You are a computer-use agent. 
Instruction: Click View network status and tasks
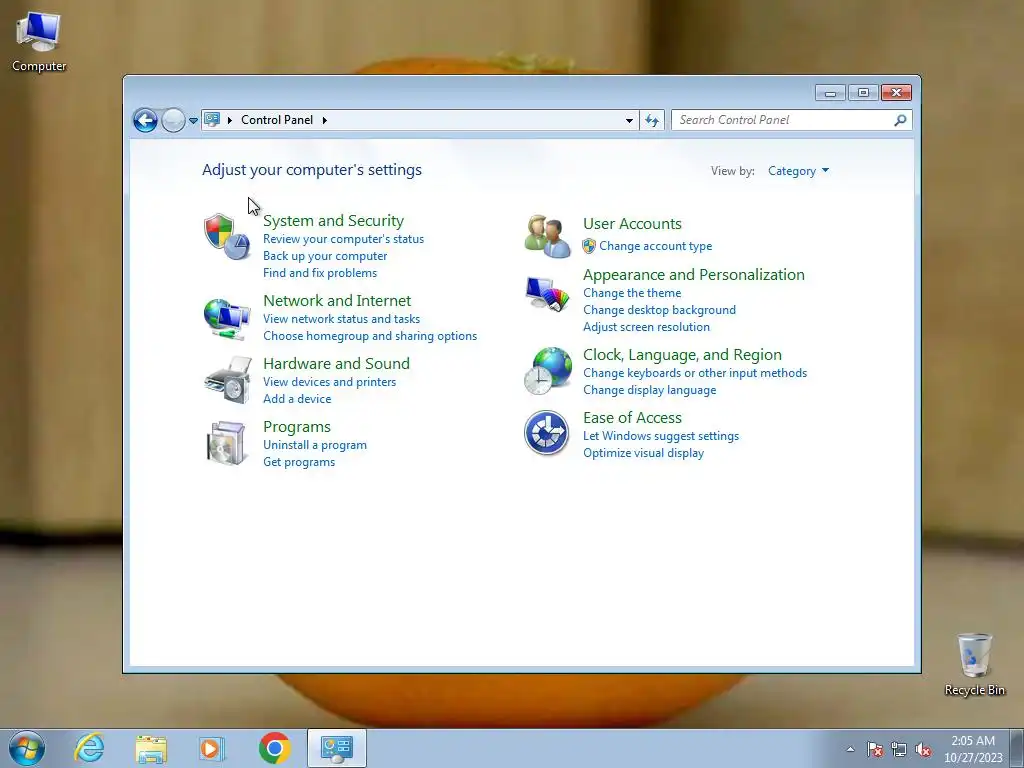pos(342,319)
